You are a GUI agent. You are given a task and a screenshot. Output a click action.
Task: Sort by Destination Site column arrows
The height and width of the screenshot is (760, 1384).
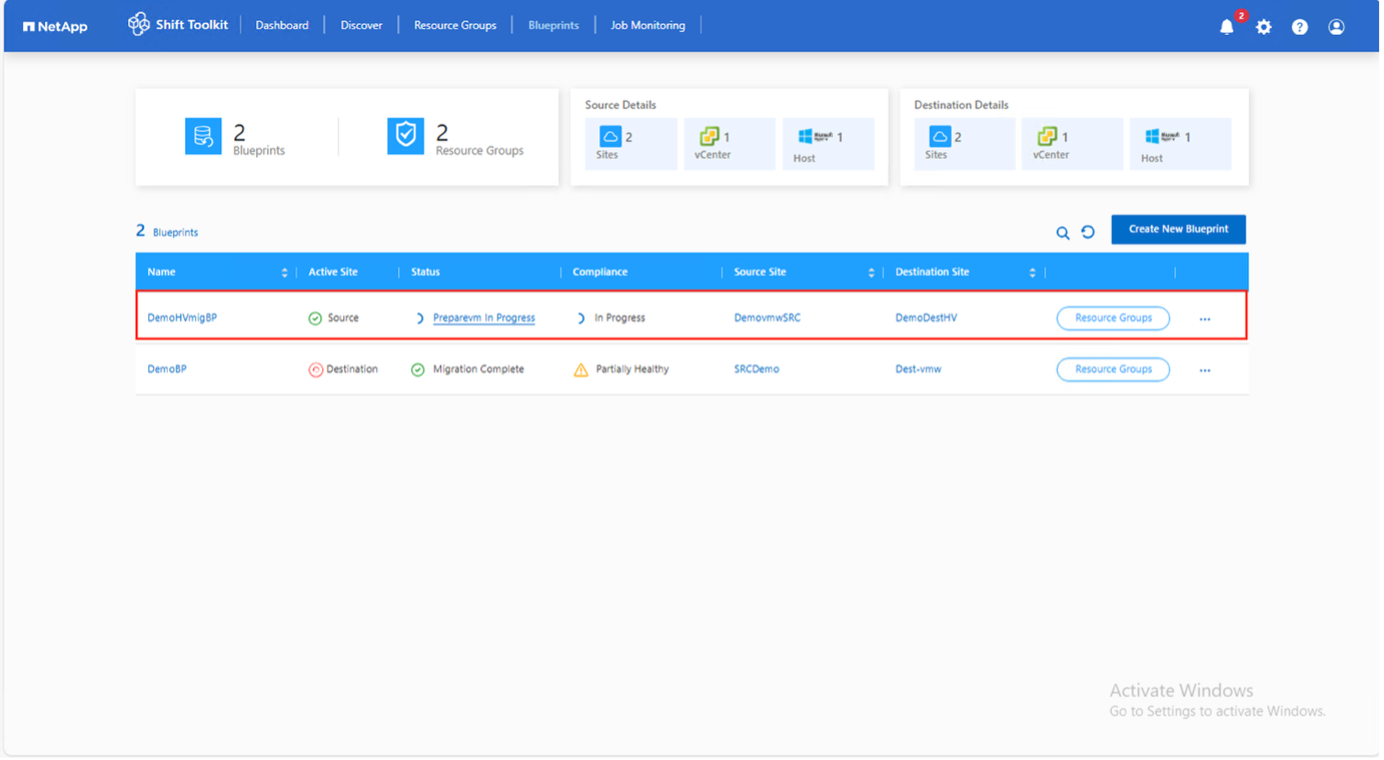pyautogui.click(x=1032, y=272)
